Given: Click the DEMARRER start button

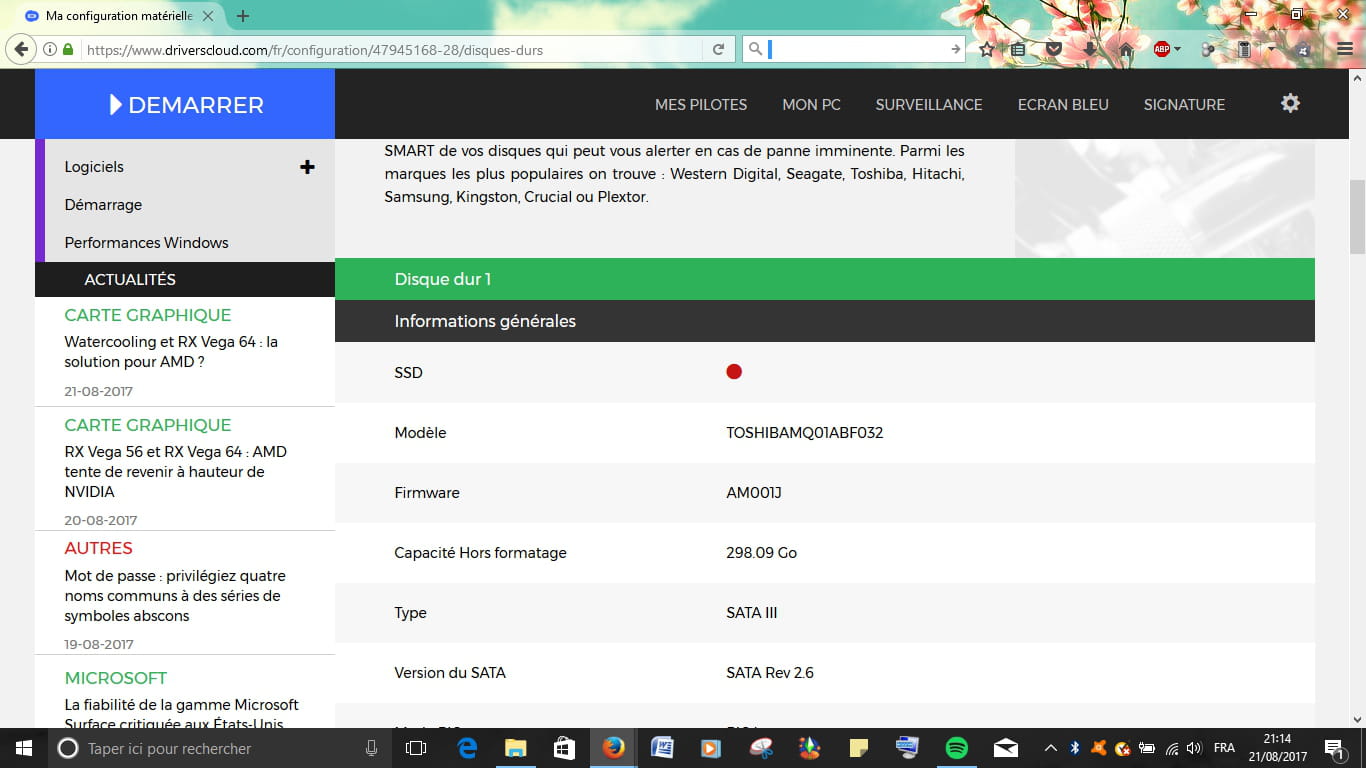Looking at the screenshot, I should [x=185, y=104].
